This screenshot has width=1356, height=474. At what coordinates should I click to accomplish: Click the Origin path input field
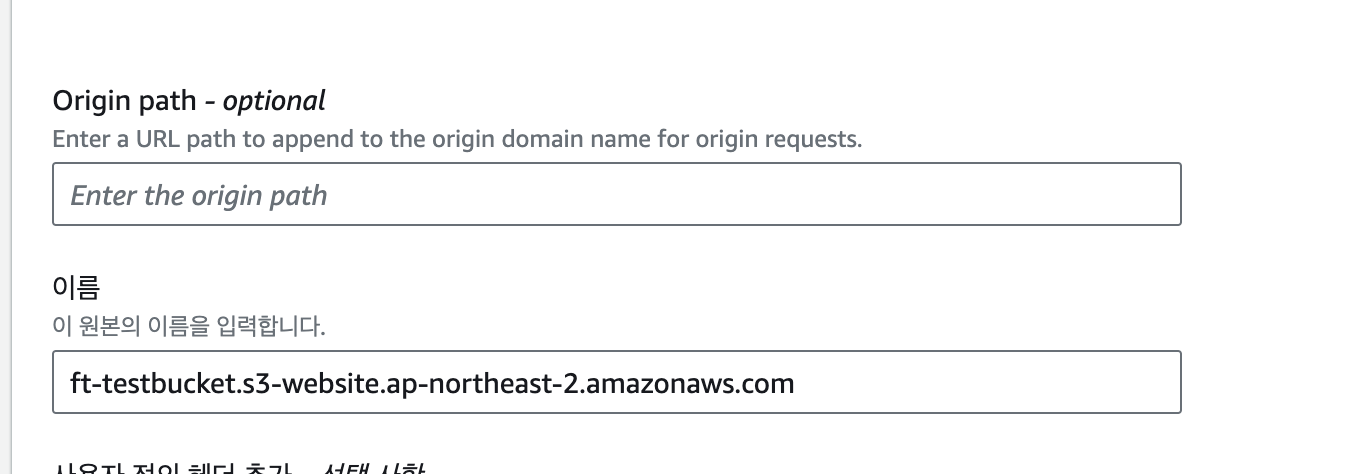click(616, 194)
